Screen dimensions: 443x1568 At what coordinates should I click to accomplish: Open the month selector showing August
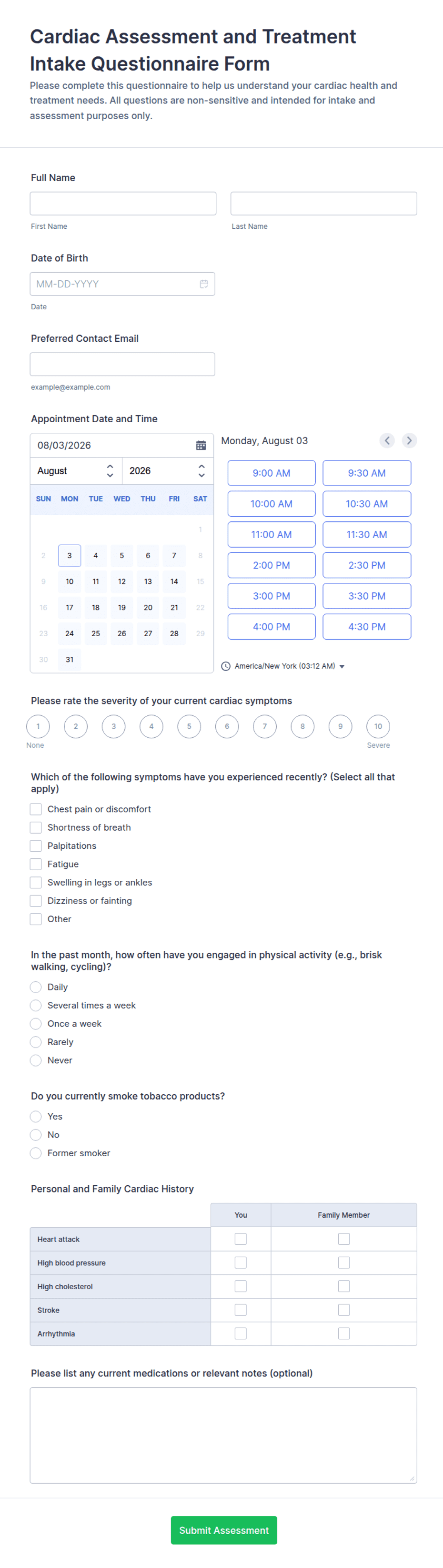(x=76, y=471)
